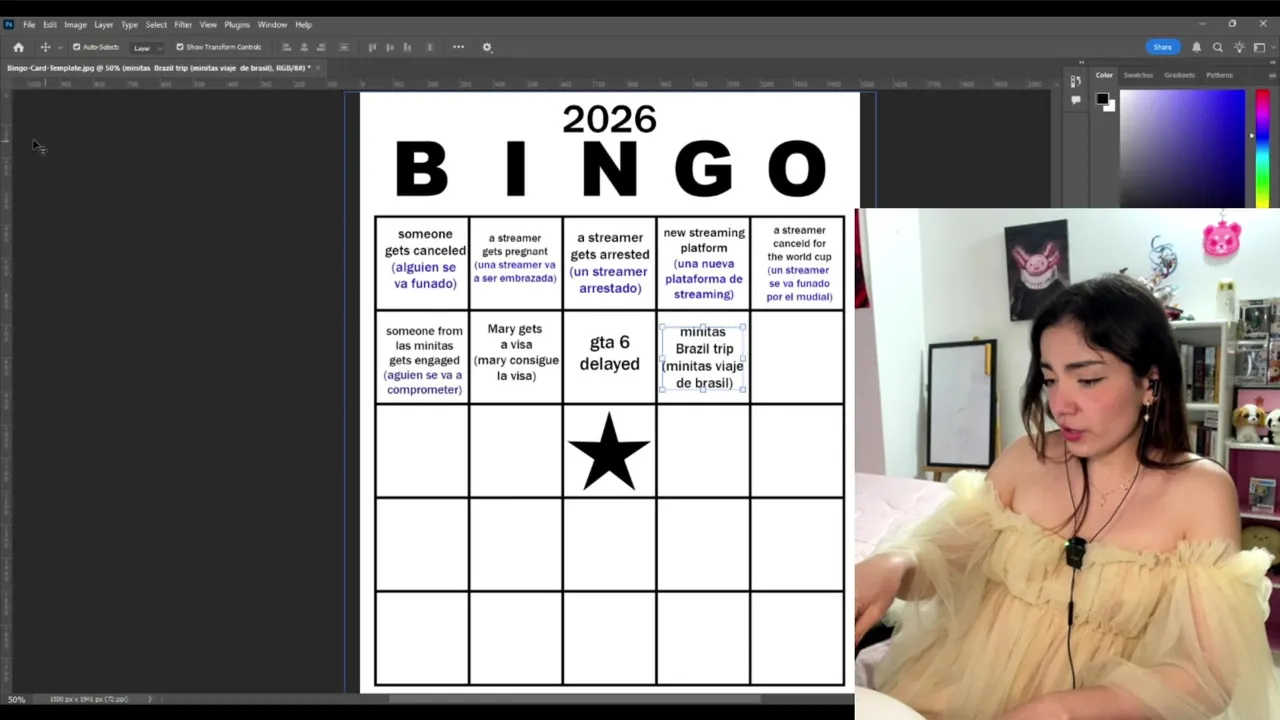Toggle the Auto-Select checkbox
The width and height of the screenshot is (1280, 720).
pyautogui.click(x=76, y=47)
